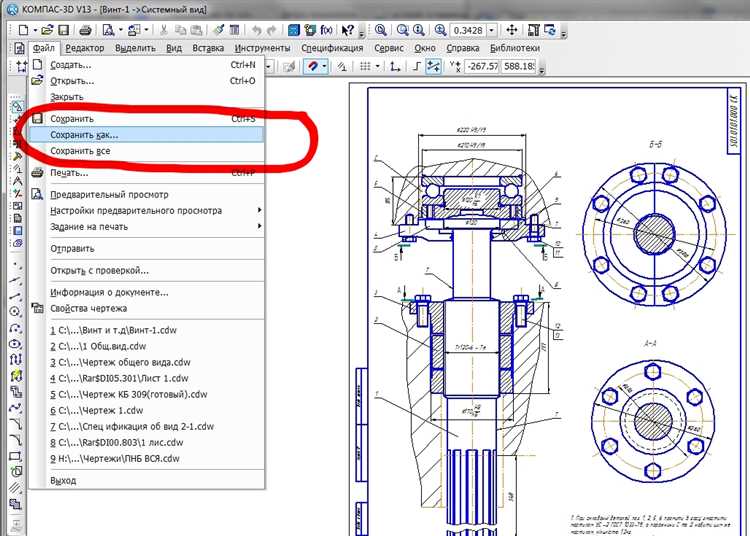This screenshot has height=536, width=750.
Task: Click the rectangle tool in left panel
Action: click(x=15, y=456)
